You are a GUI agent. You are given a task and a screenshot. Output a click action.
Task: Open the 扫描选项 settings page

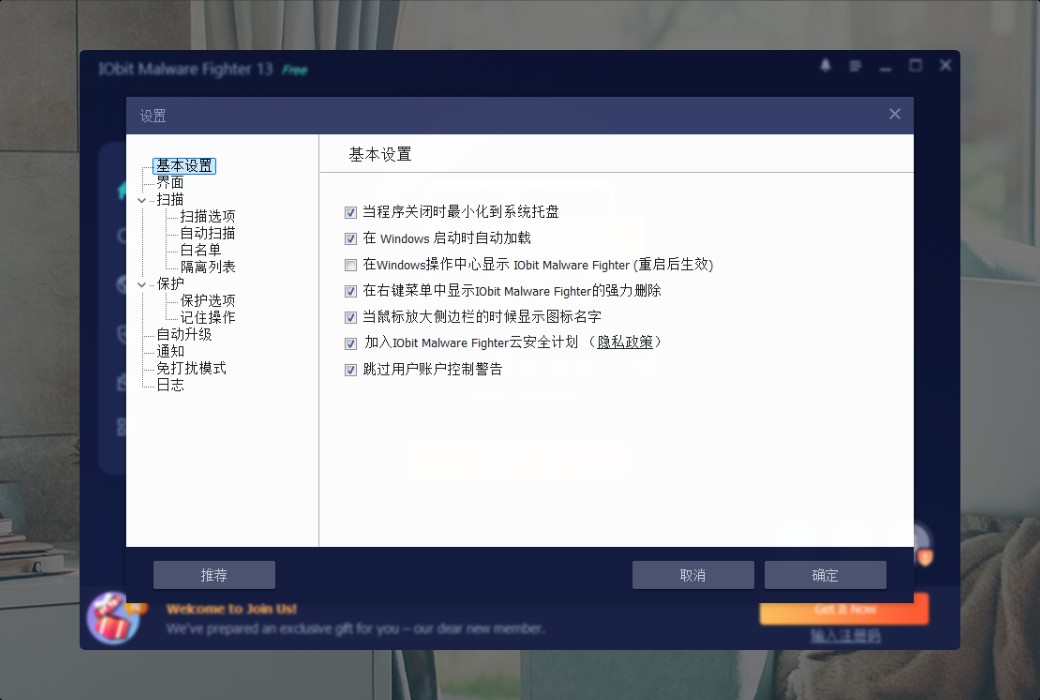tap(208, 216)
